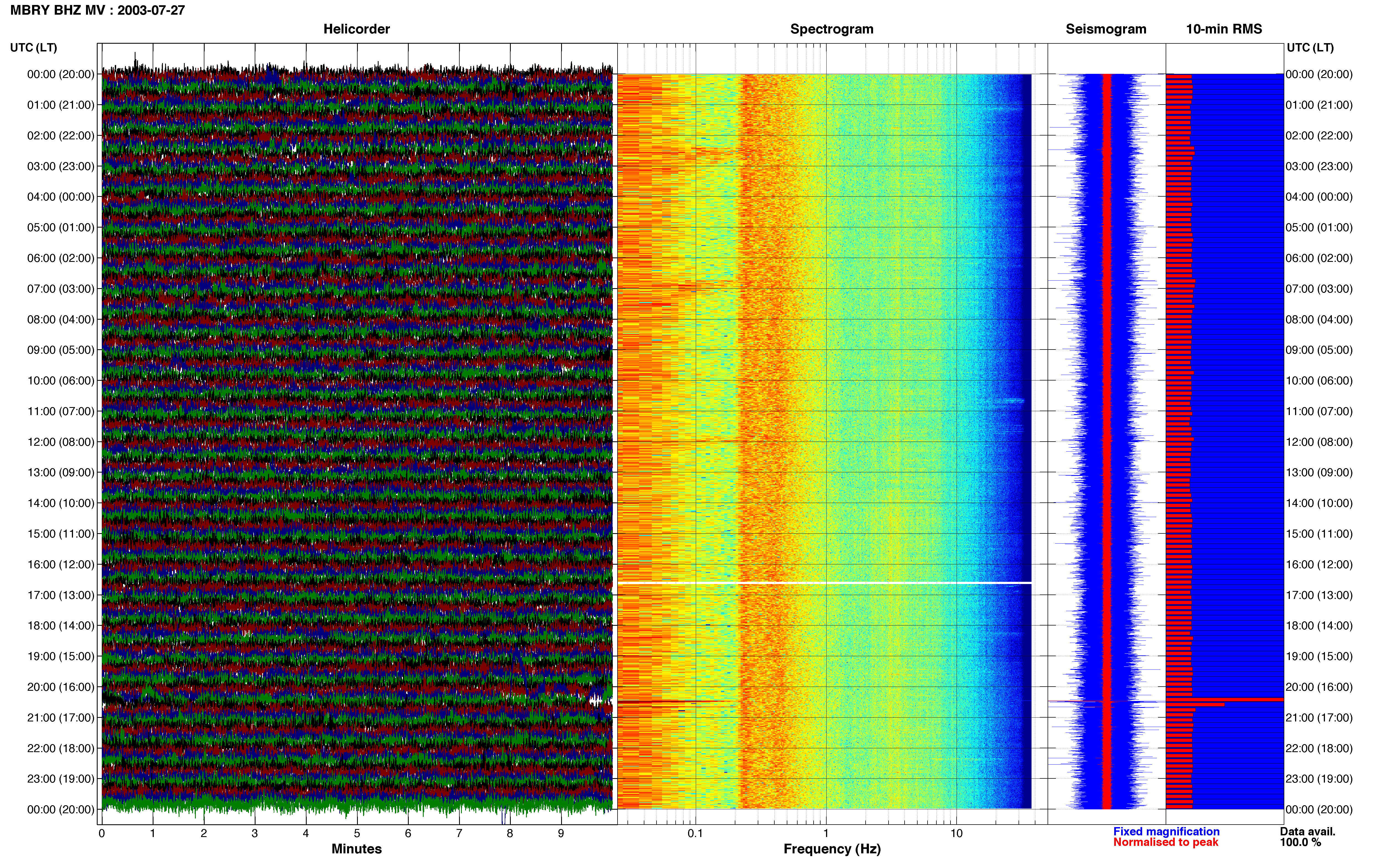Click the 'Data avail.' label
The image size is (1388, 868).
pos(1308,831)
